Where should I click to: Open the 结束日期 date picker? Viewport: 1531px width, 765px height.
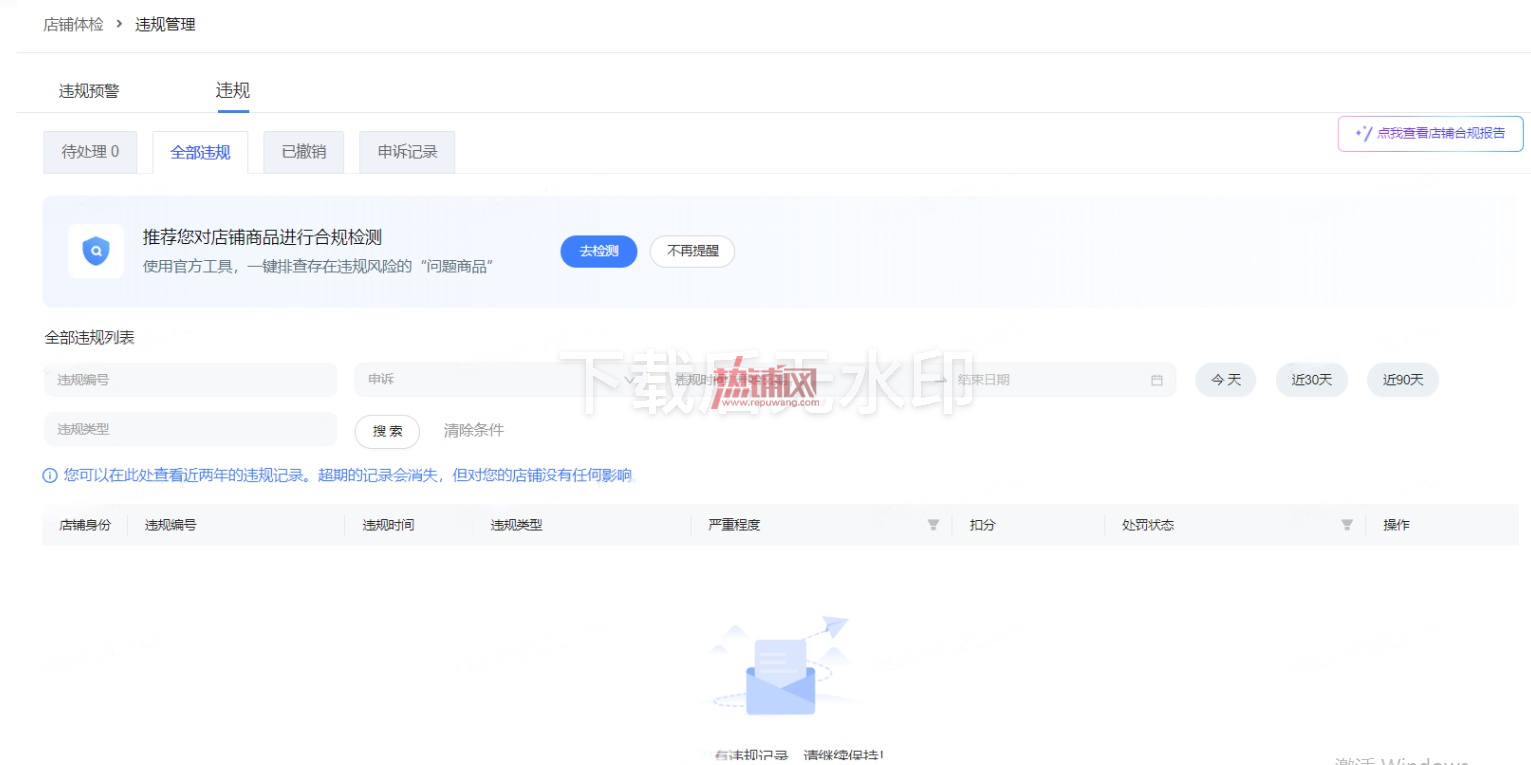(1048, 380)
